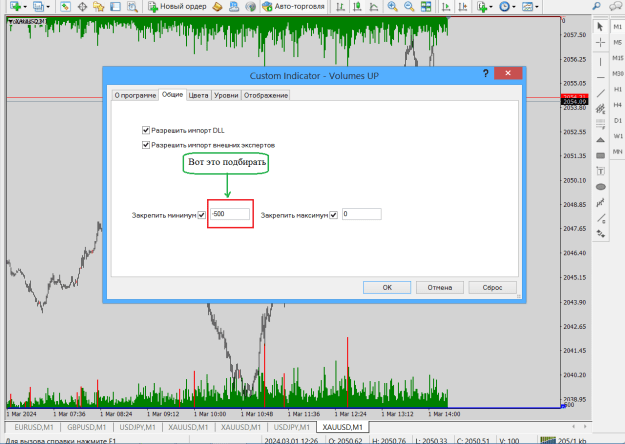Select the Trendline drawing tool
The image size is (625, 444).
[600, 93]
